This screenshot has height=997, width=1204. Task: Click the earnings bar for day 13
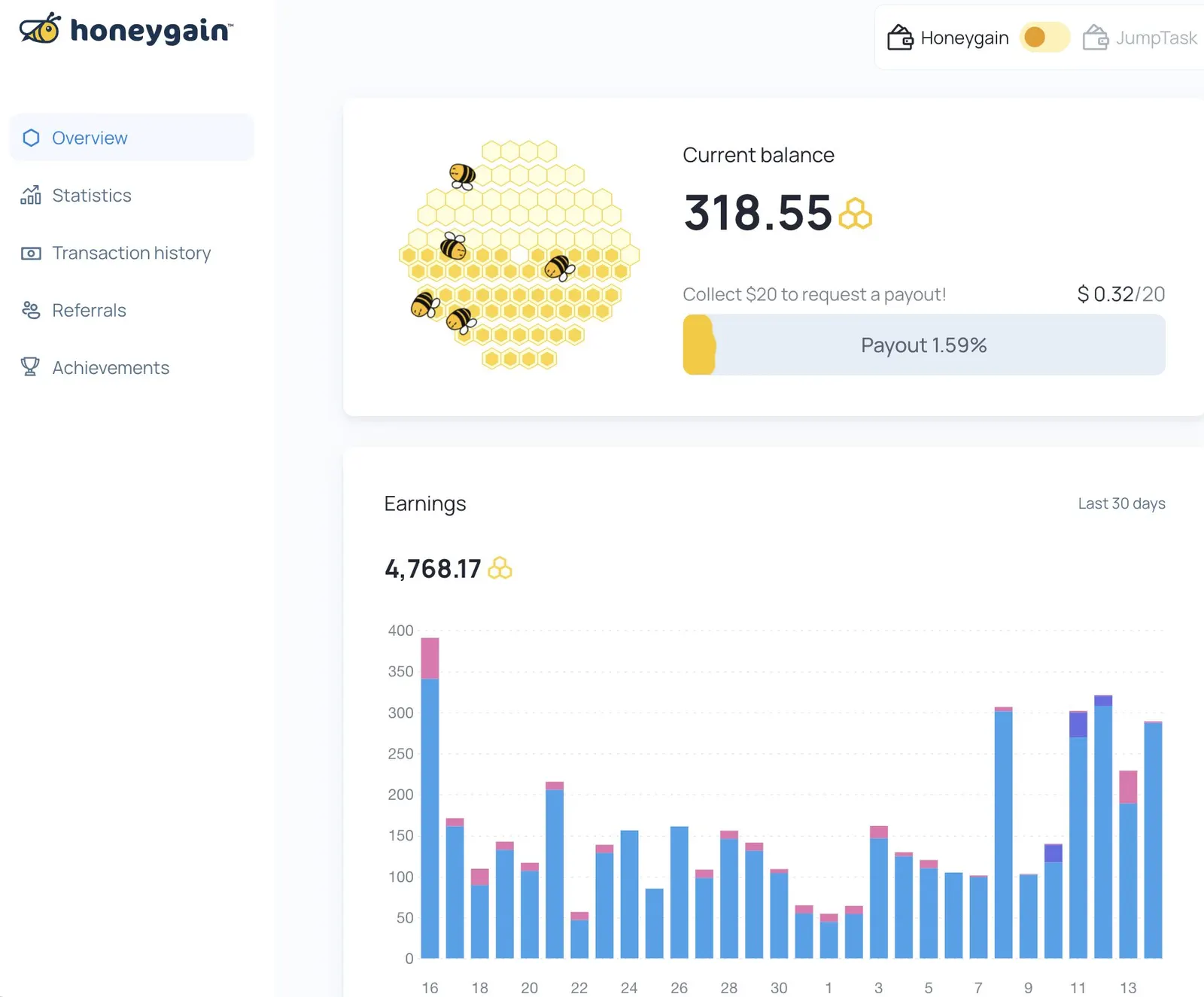coord(1128,864)
